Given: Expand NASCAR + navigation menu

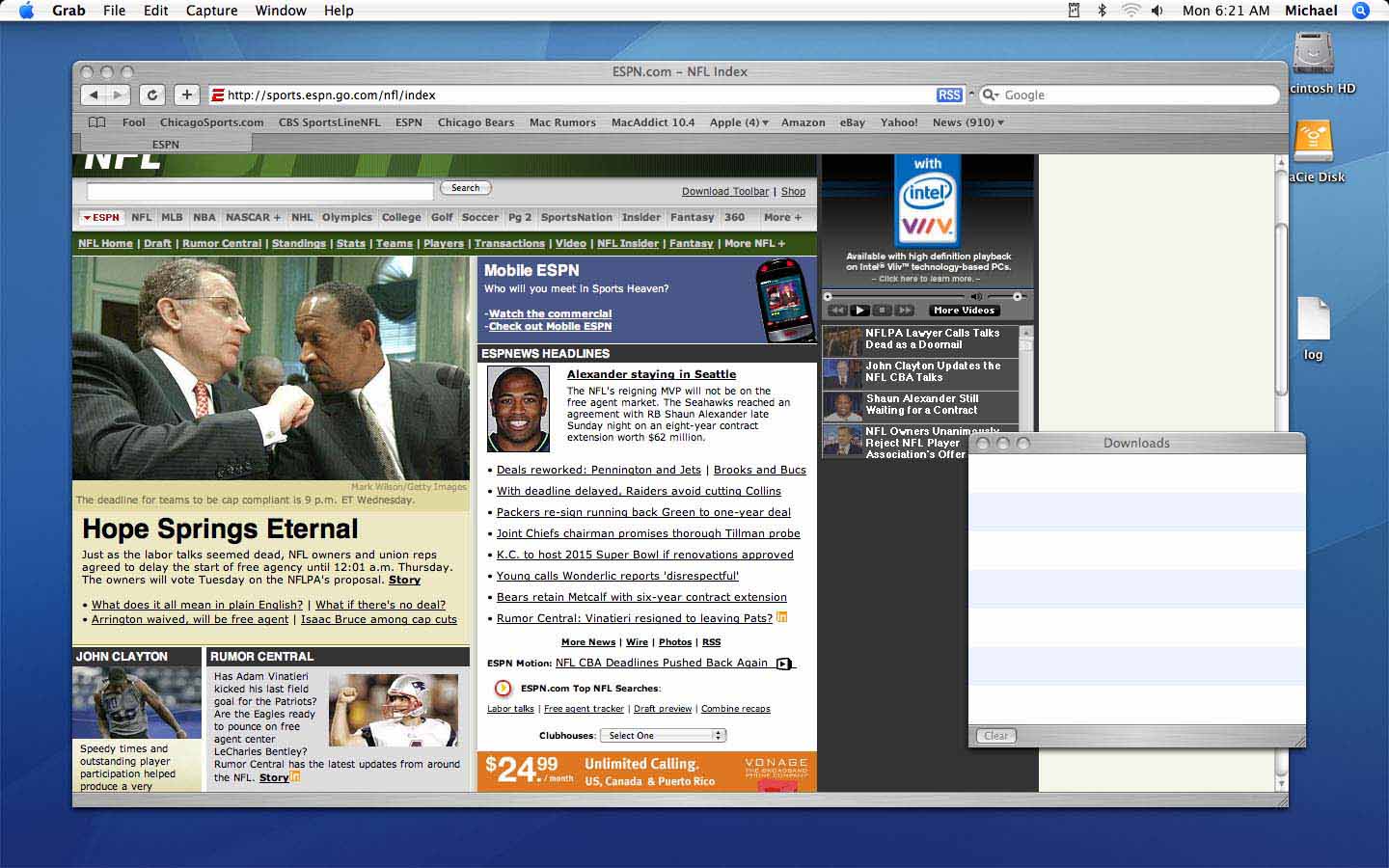Looking at the screenshot, I should (253, 218).
